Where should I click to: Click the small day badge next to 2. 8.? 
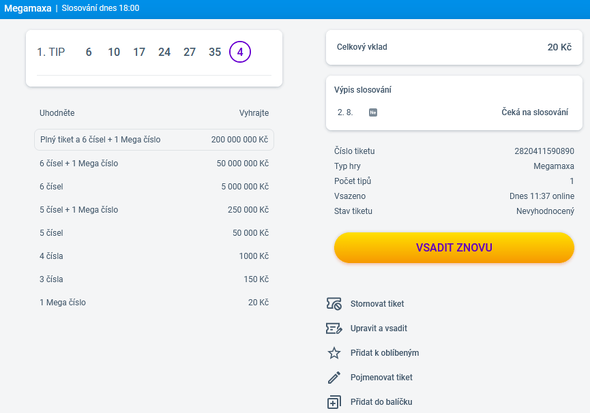pyautogui.click(x=373, y=112)
